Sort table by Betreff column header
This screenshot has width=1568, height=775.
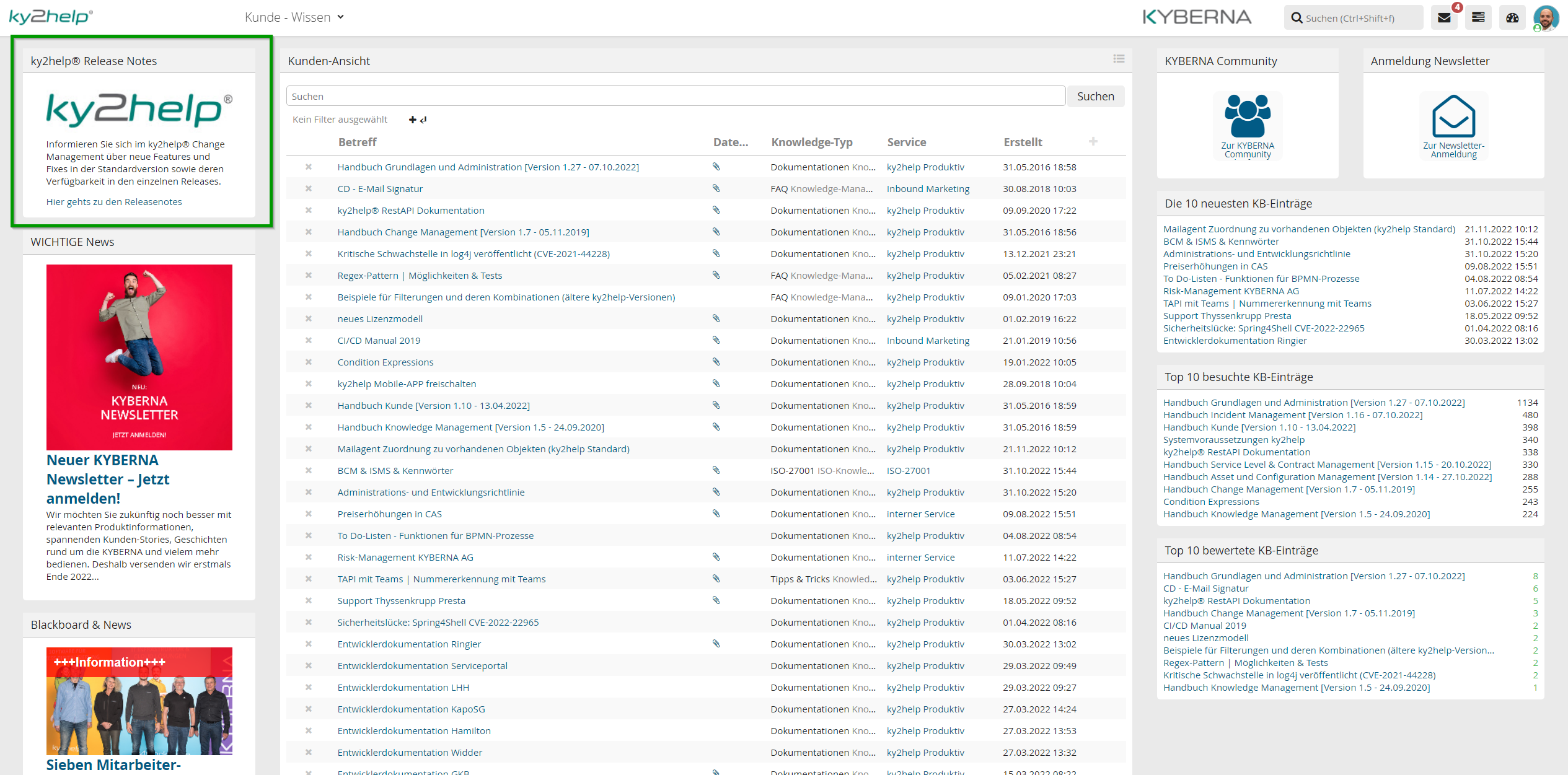click(358, 142)
